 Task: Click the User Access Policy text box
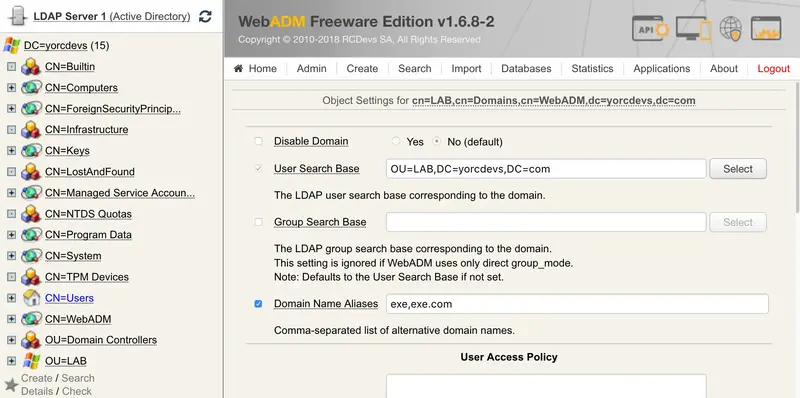click(x=546, y=386)
